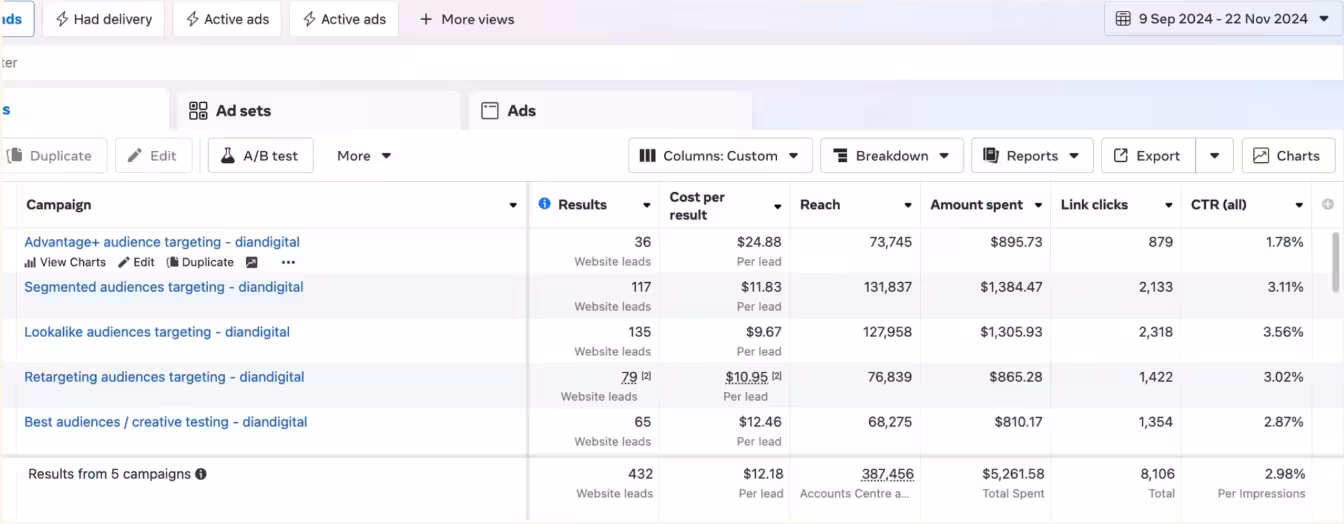Click the columns icon next to Columns: Custom
The height and width of the screenshot is (524, 1344).
[x=647, y=156]
